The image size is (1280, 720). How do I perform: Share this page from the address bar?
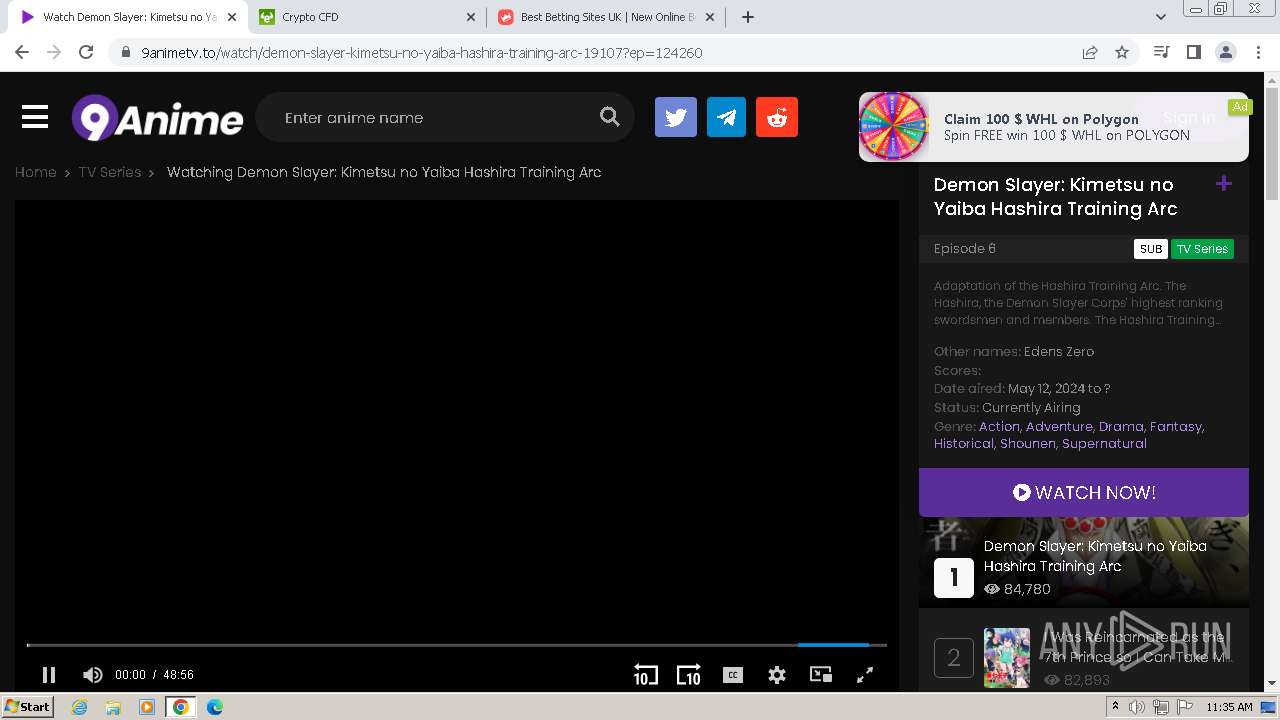coord(1090,52)
